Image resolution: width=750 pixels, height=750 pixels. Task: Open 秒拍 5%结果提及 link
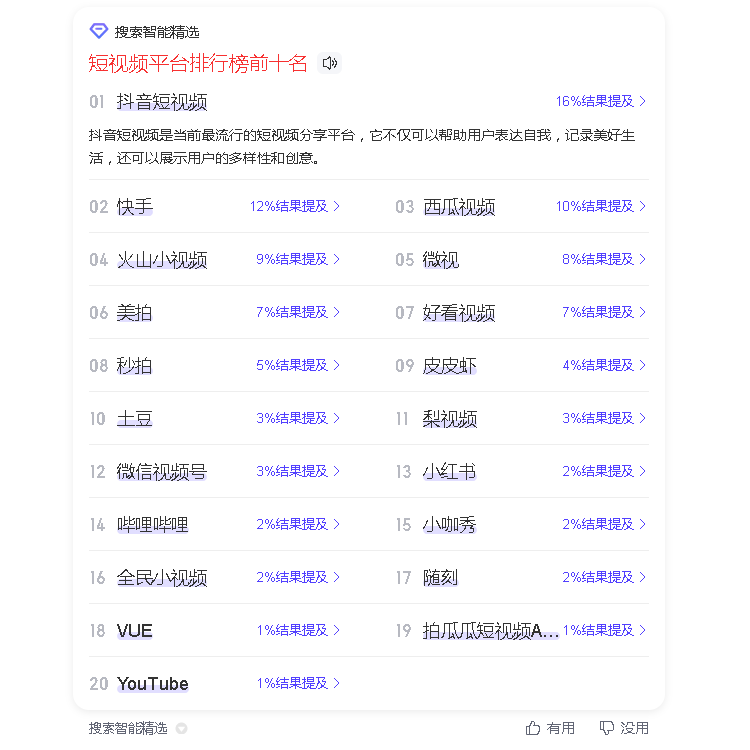click(x=298, y=365)
